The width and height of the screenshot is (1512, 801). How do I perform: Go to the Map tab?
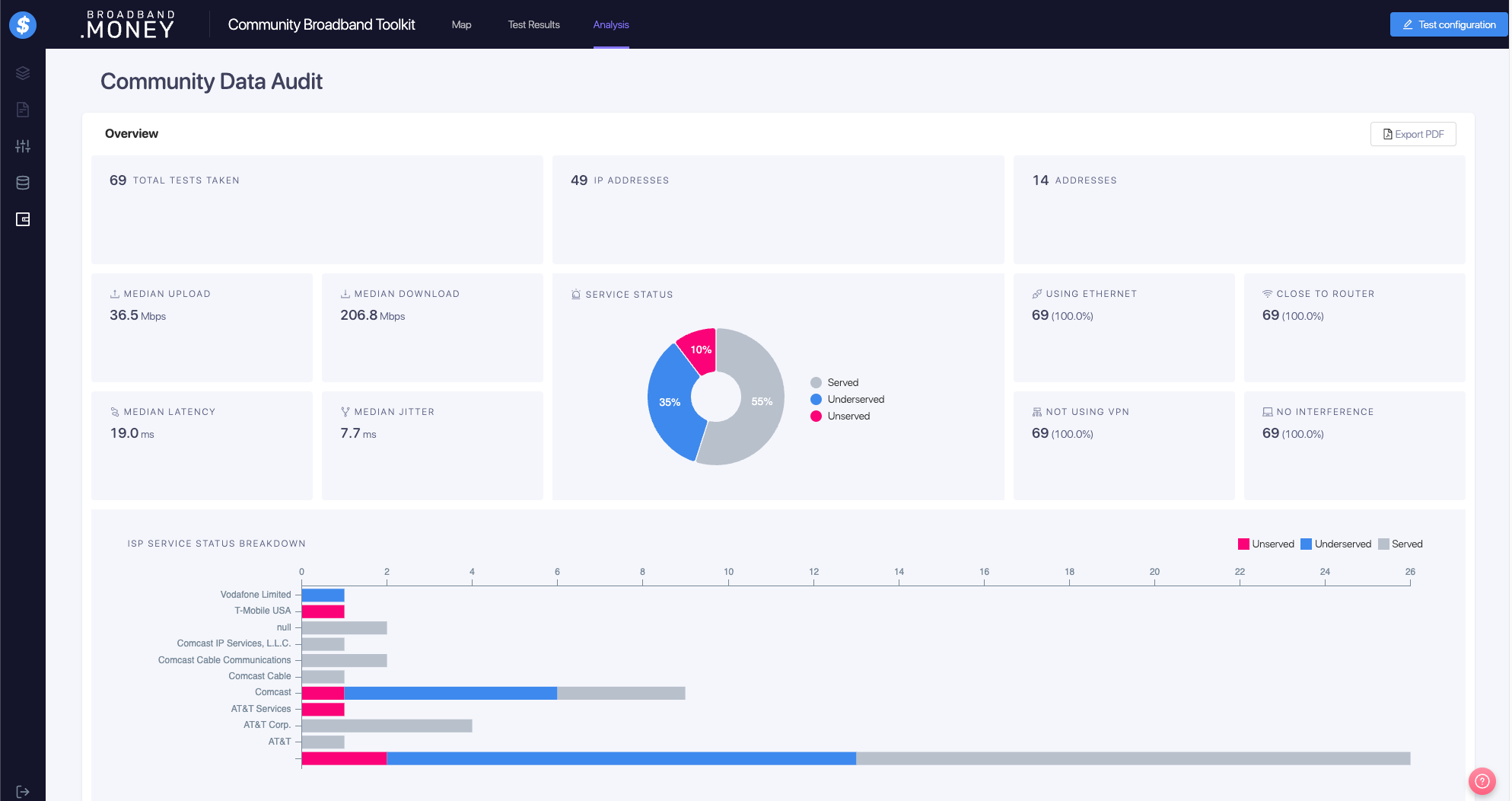(x=461, y=24)
